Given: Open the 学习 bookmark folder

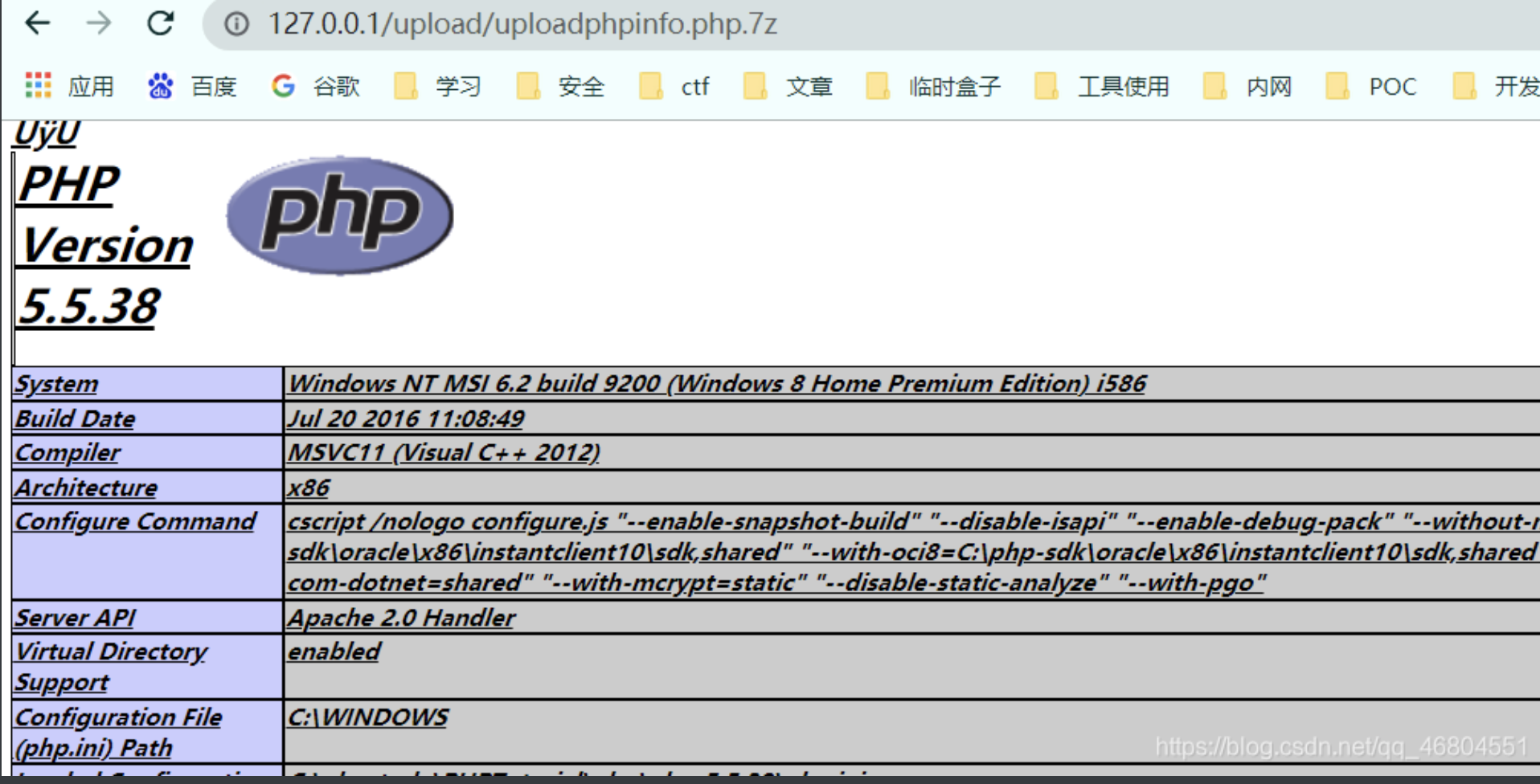Looking at the screenshot, I should [437, 86].
